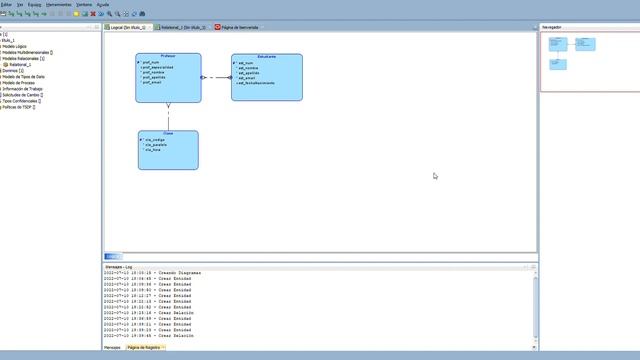Screen dimensions: 640x360
Task: Click the est_num attribute in Estudiante
Action: [x=246, y=63]
